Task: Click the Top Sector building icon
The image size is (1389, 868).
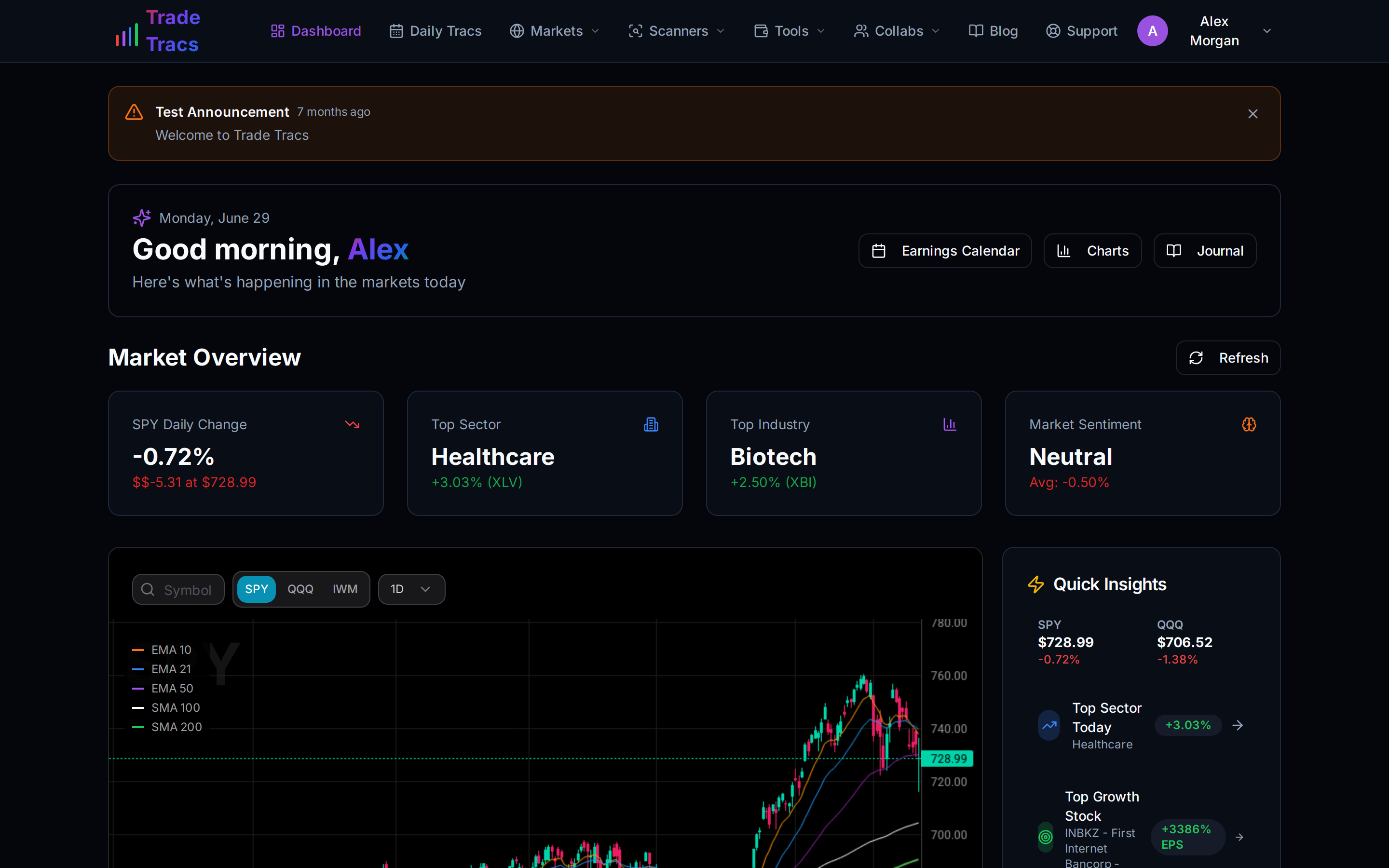Action: pyautogui.click(x=651, y=424)
